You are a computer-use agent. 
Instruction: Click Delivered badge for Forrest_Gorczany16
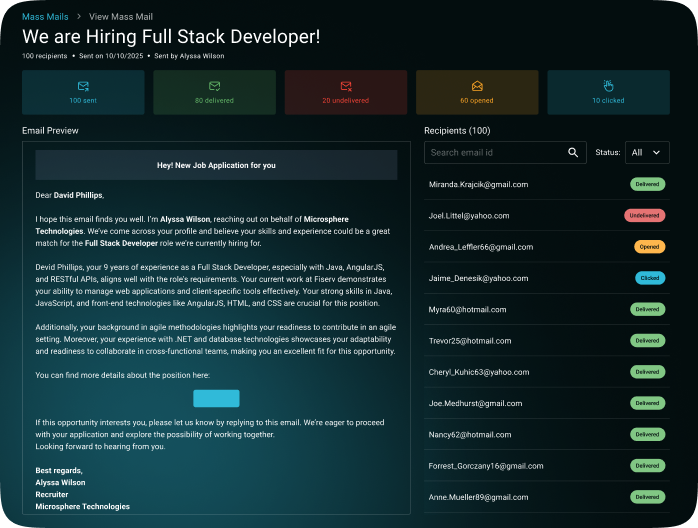648,466
